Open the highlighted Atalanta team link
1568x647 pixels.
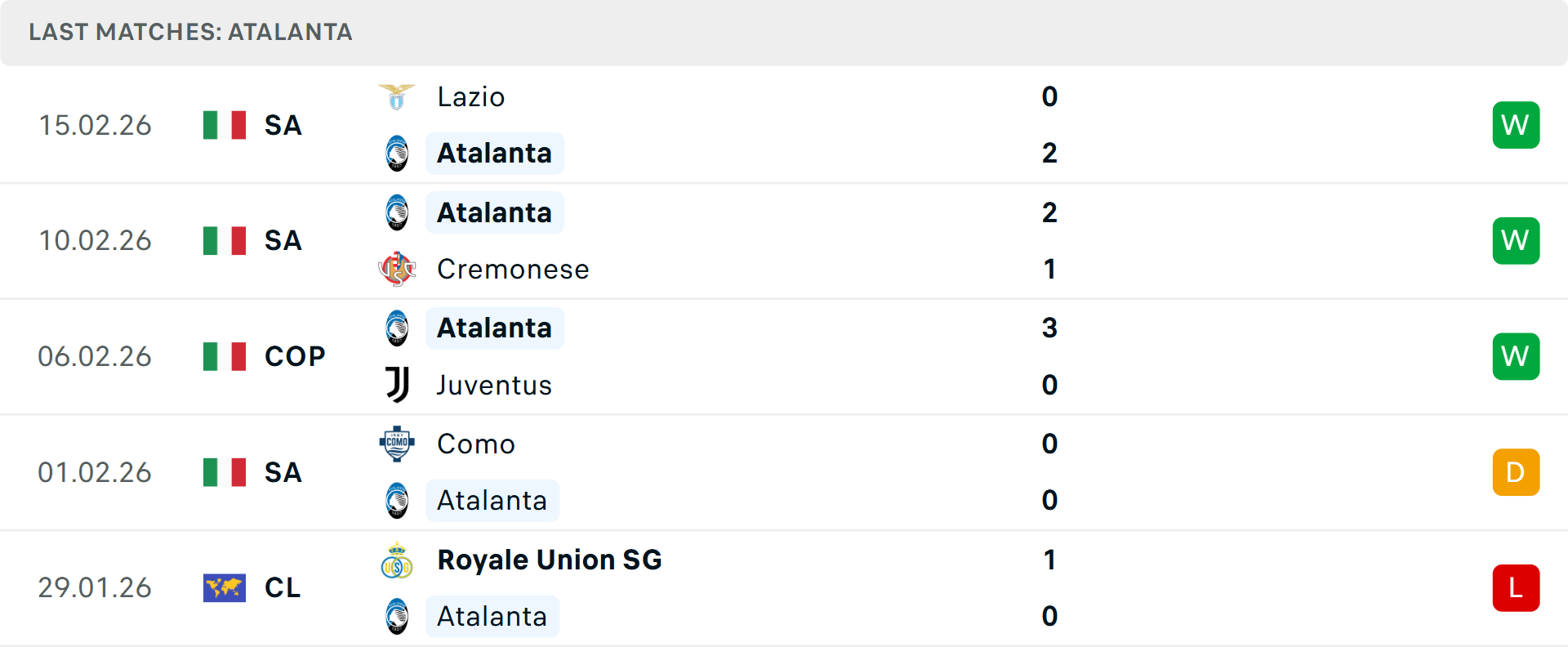494,154
